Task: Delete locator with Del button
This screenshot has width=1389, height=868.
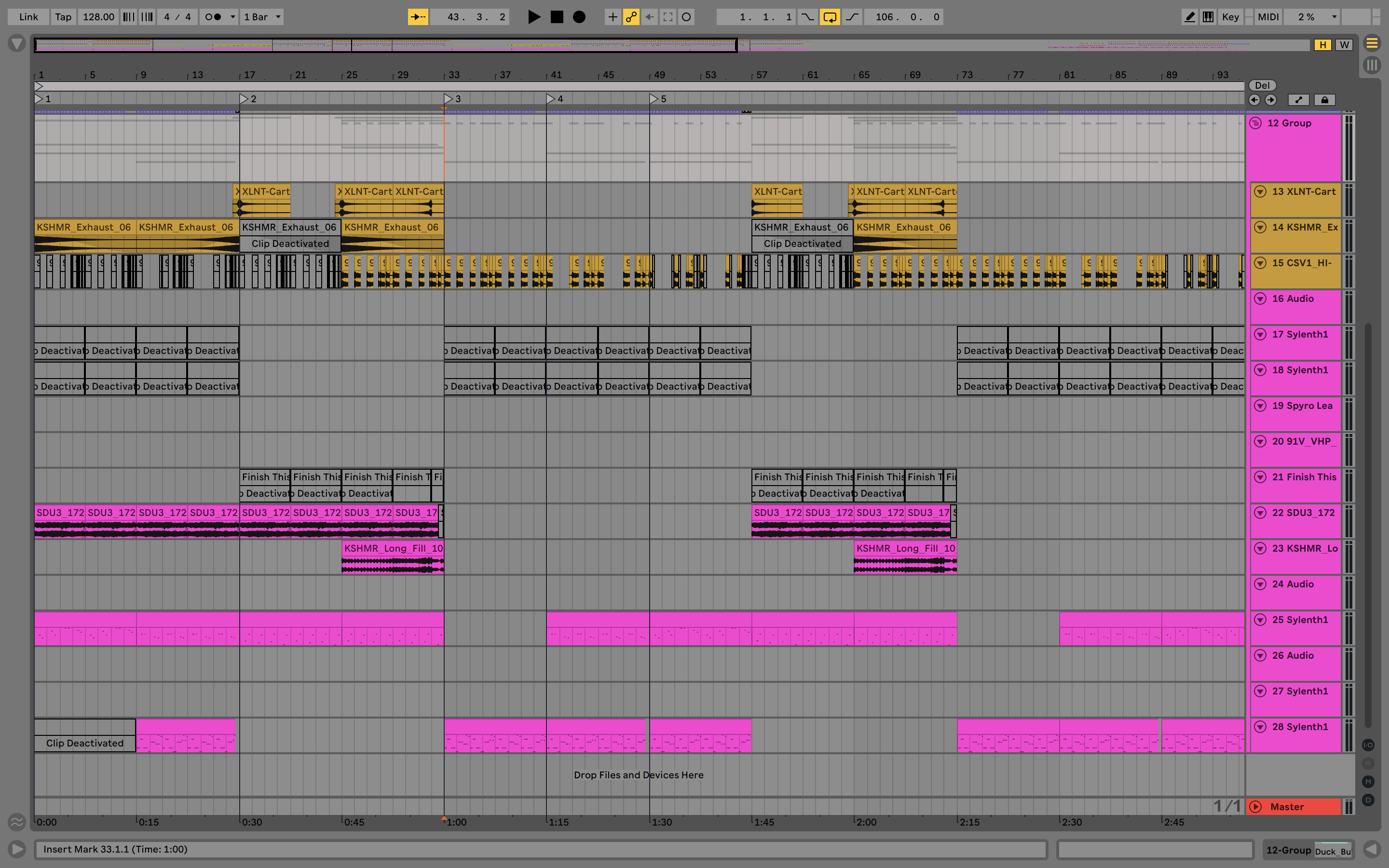Action: [1262, 85]
